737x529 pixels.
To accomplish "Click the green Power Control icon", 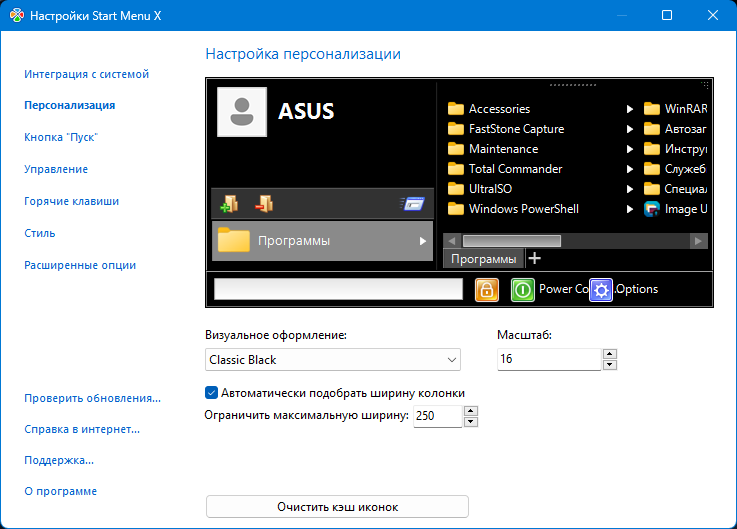I will coord(523,289).
